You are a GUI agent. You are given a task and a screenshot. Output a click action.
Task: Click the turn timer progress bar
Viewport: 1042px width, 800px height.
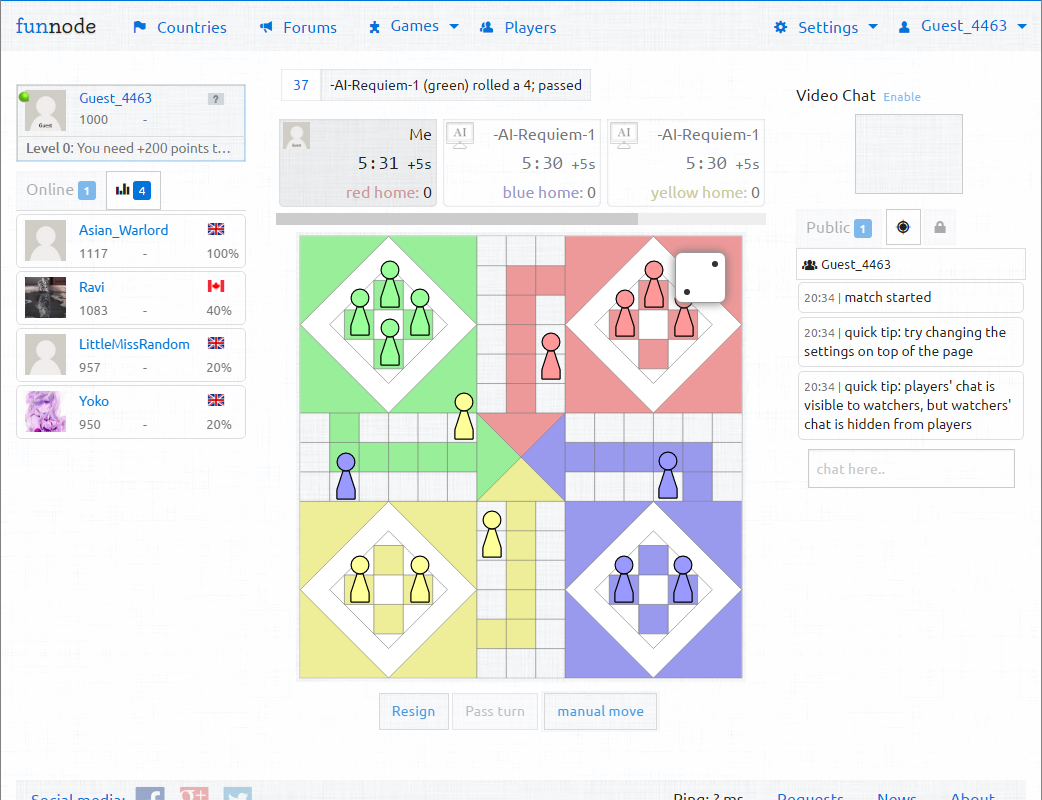pos(521,219)
